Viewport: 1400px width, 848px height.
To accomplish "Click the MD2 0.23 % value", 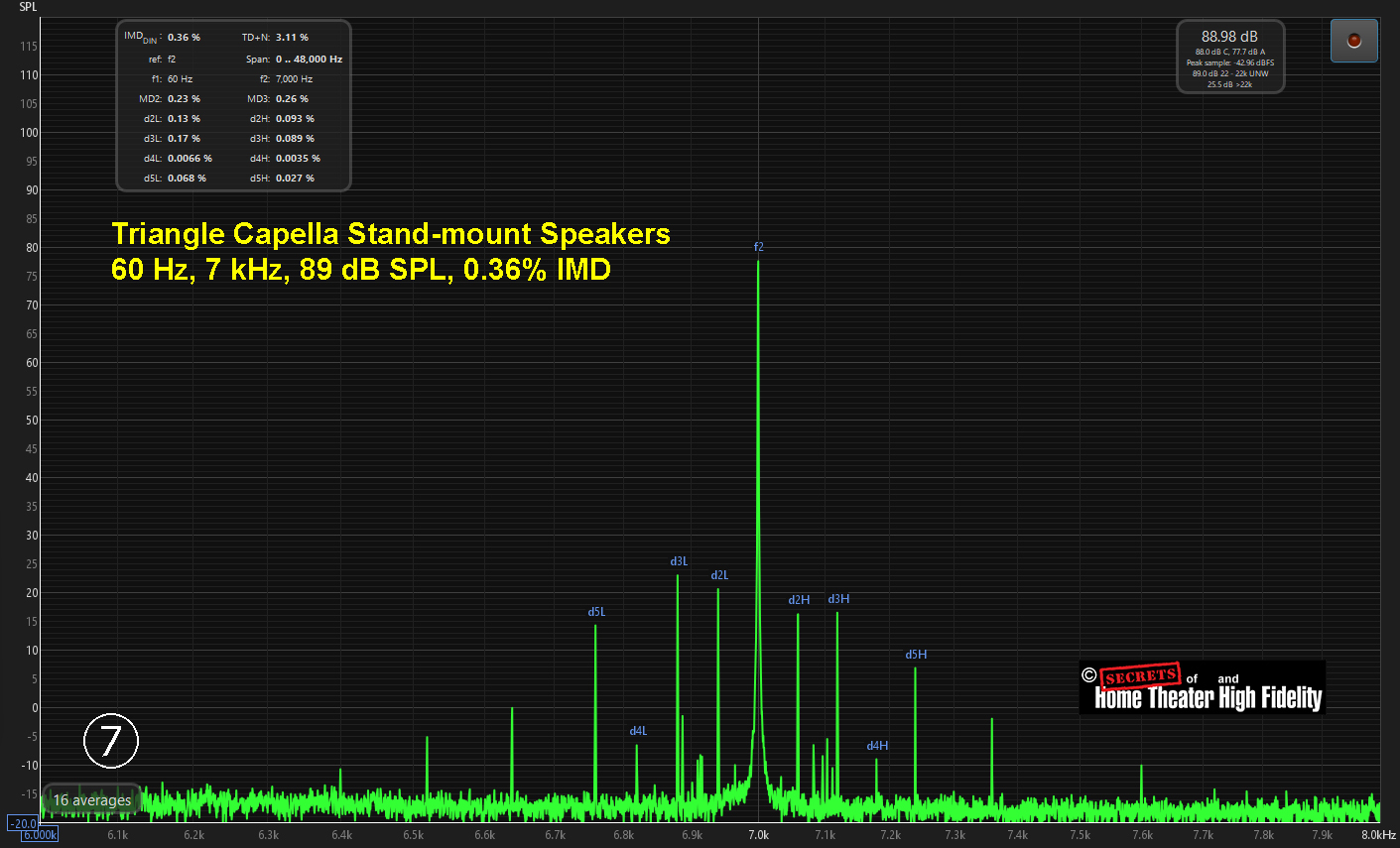I will pyautogui.click(x=184, y=99).
